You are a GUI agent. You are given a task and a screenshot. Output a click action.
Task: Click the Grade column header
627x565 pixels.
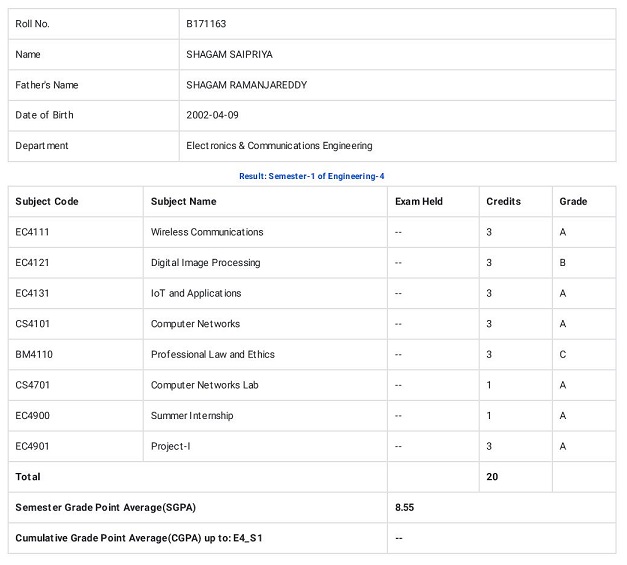(573, 202)
